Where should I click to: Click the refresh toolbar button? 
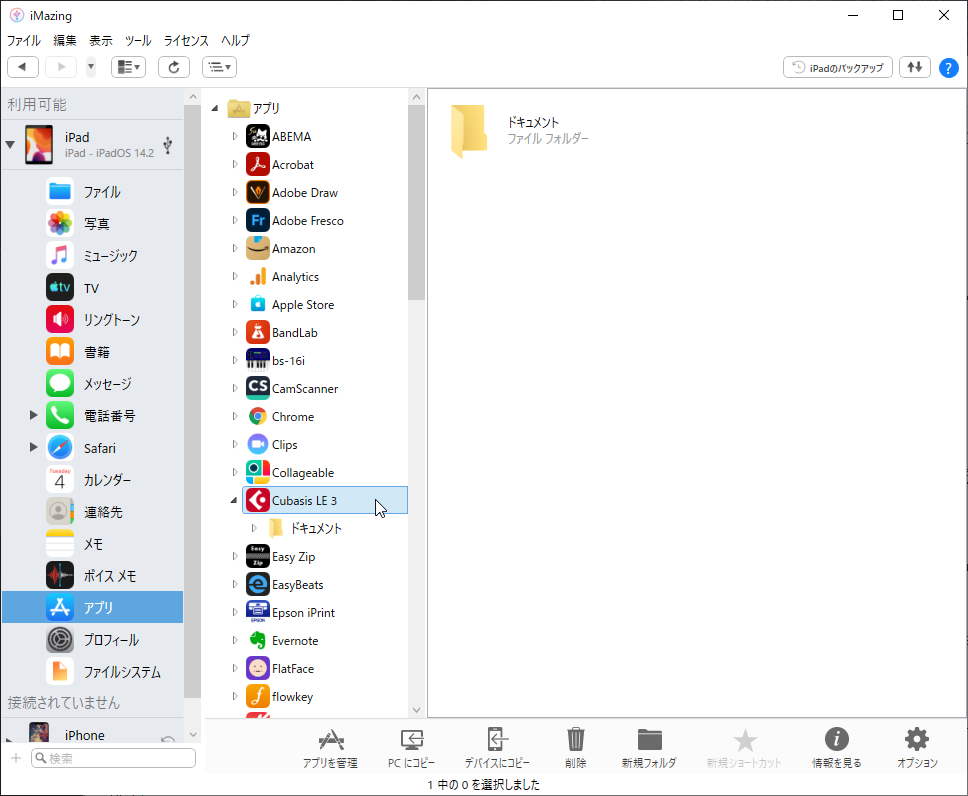coord(173,67)
